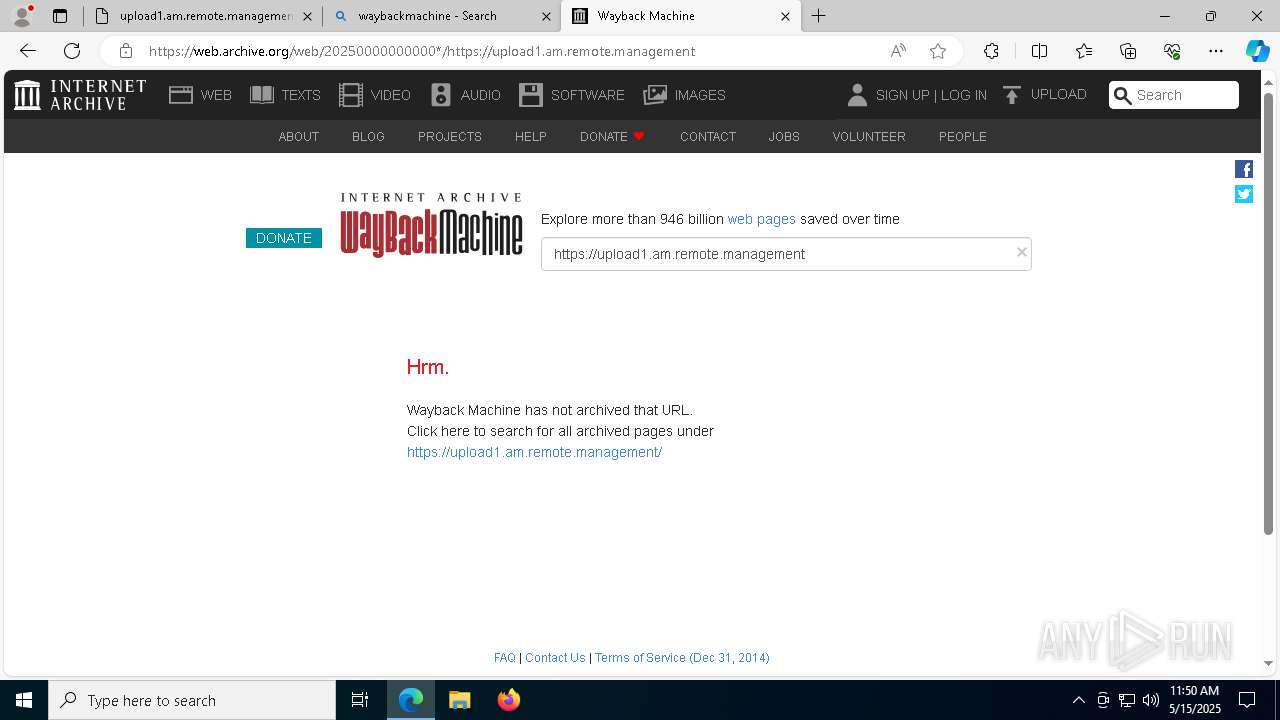Viewport: 1280px width, 720px height.
Task: Open the Contact Us footer link
Action: tap(555, 657)
